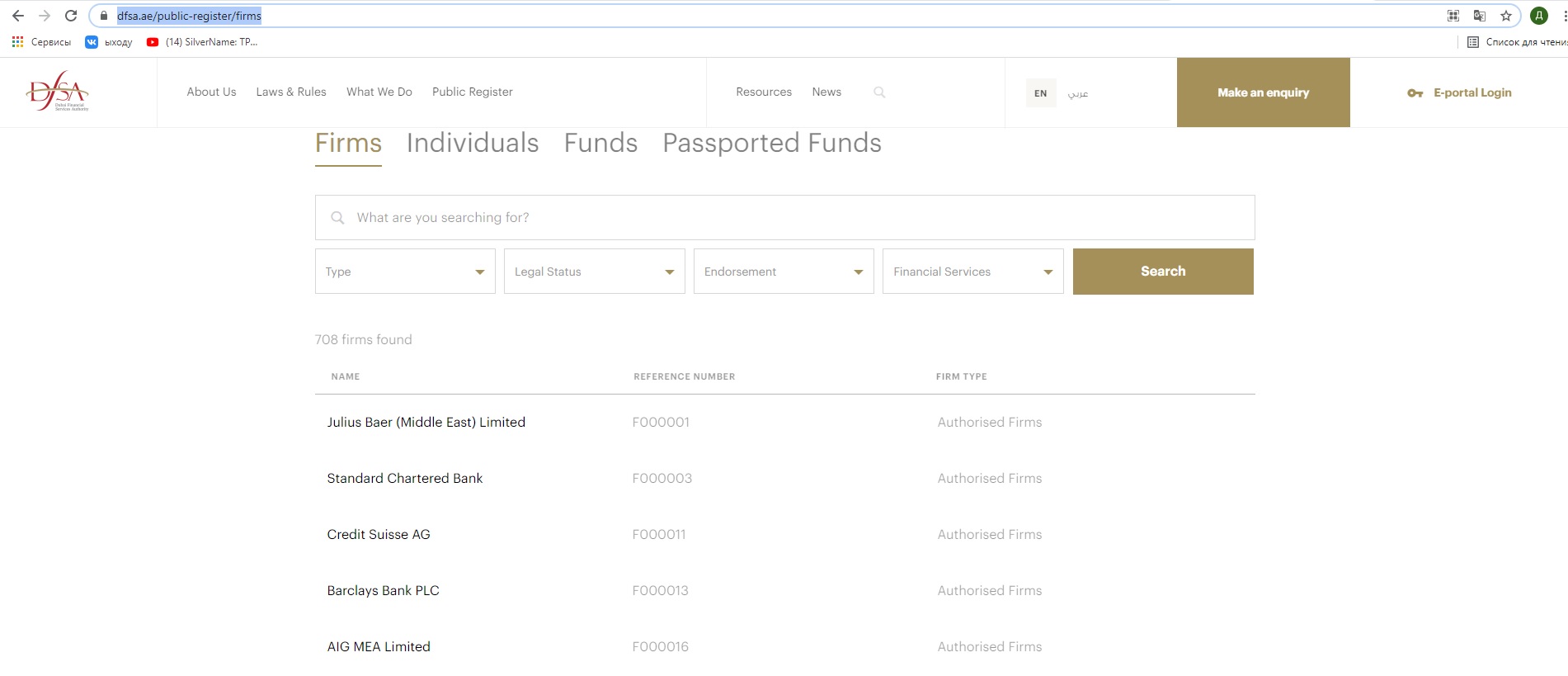Open the Type dropdown

[x=405, y=272]
